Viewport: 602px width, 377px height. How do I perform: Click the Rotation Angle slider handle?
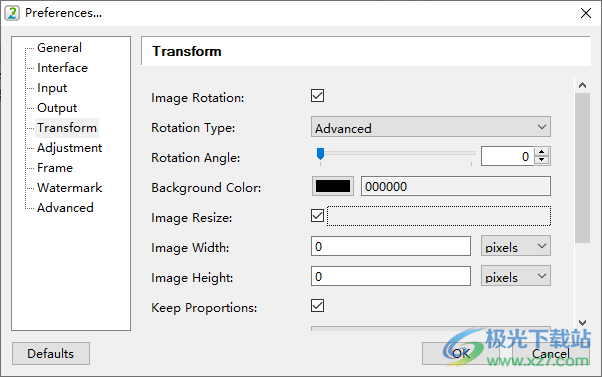[x=320, y=154]
